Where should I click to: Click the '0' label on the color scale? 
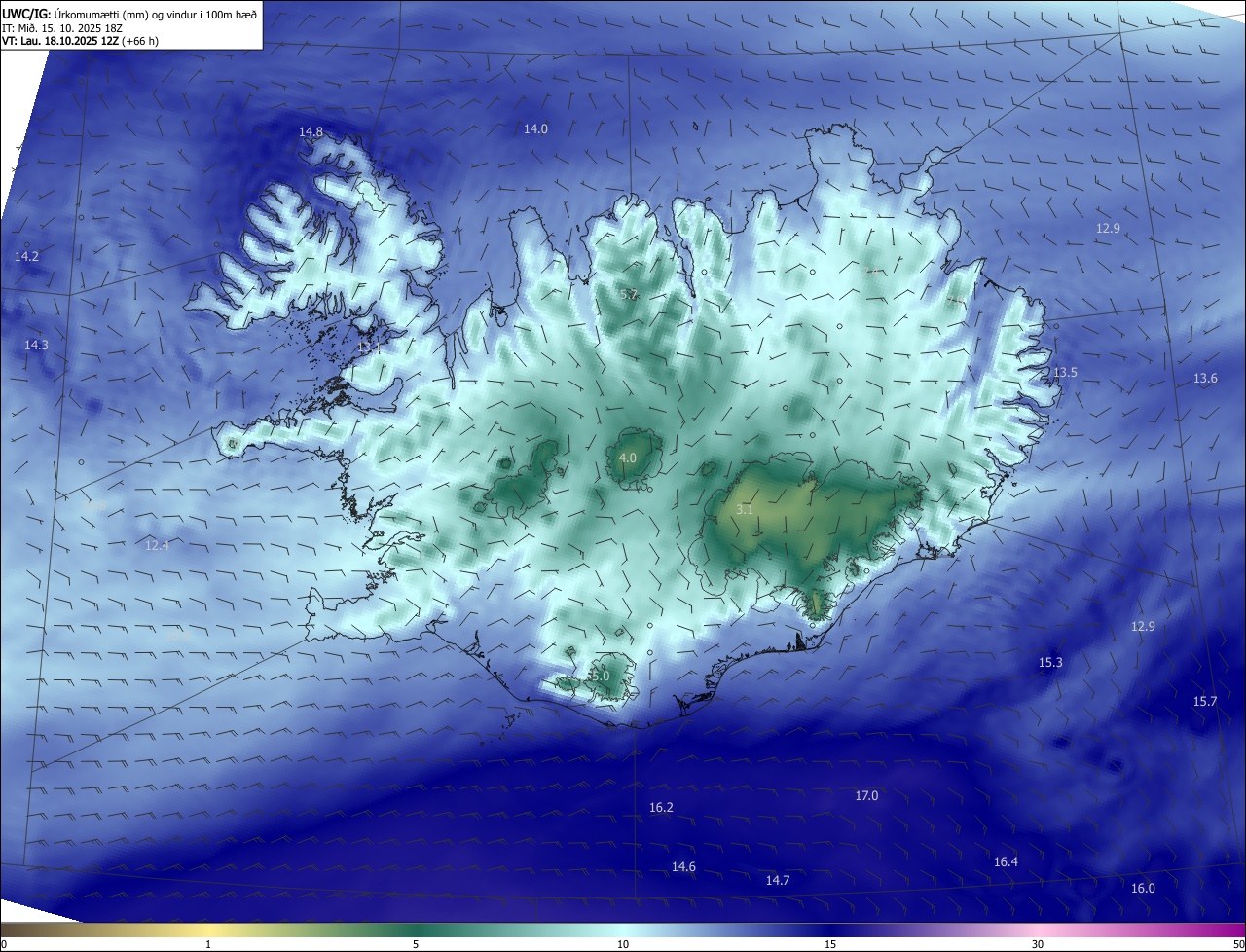click(x=4, y=944)
